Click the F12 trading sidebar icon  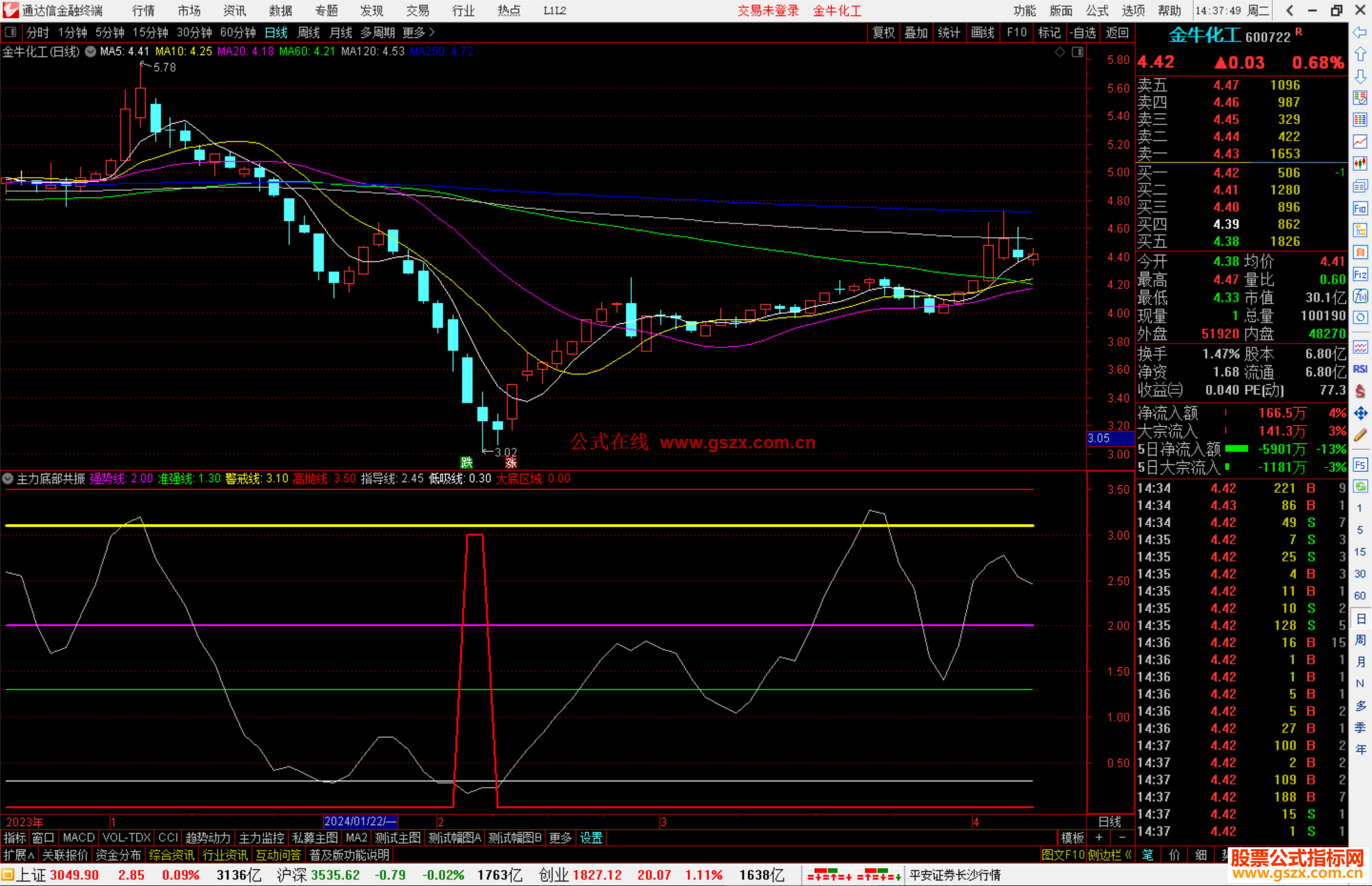coord(1360,274)
